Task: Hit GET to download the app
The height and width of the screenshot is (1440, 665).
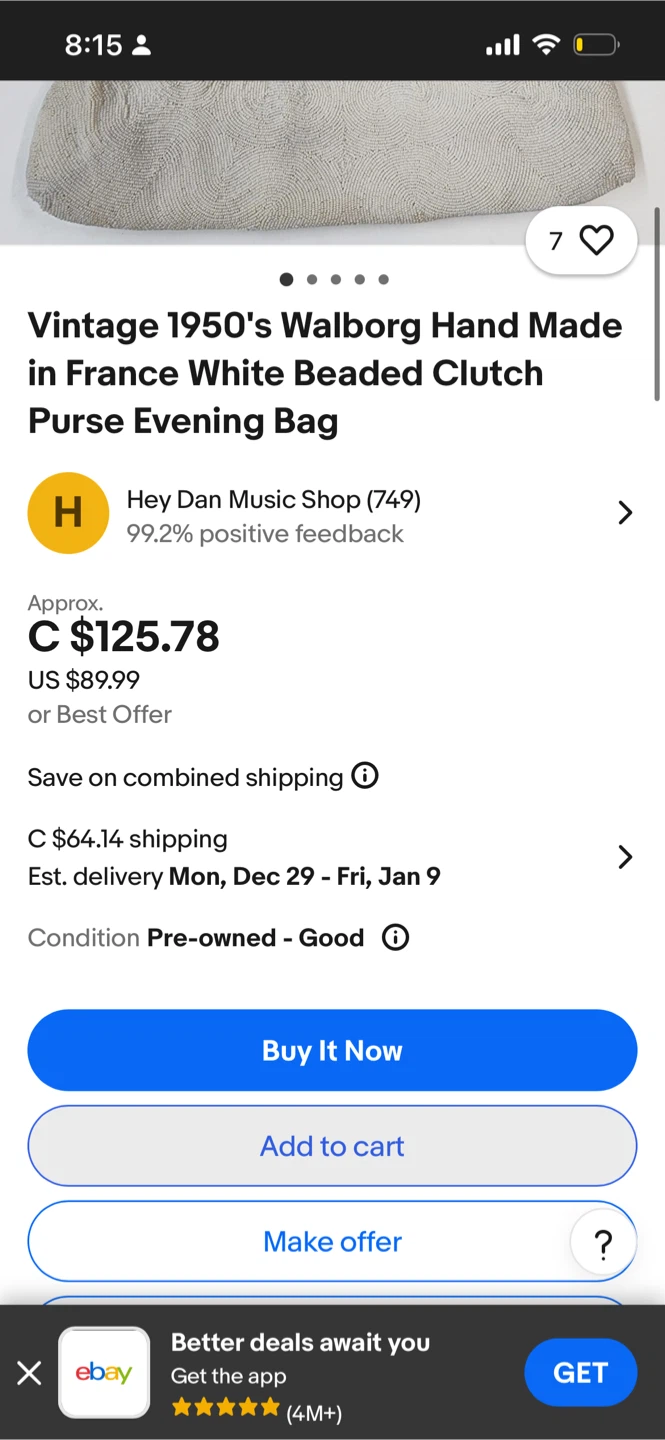Action: (580, 1373)
